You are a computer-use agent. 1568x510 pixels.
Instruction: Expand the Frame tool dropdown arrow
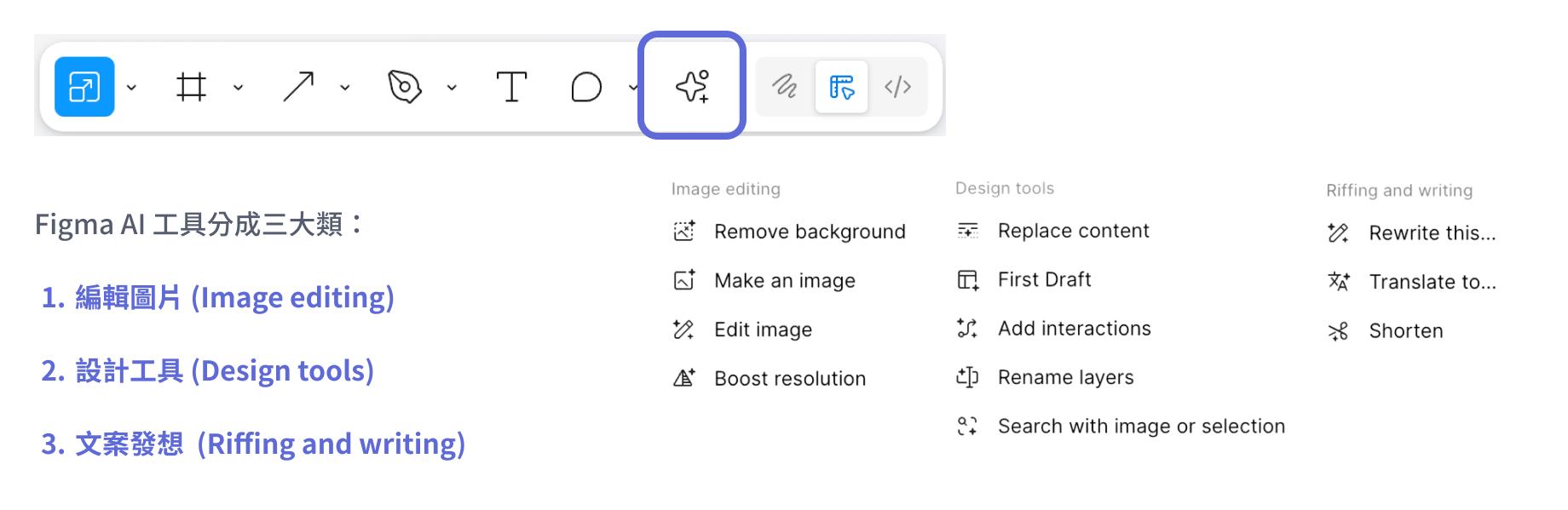click(239, 88)
